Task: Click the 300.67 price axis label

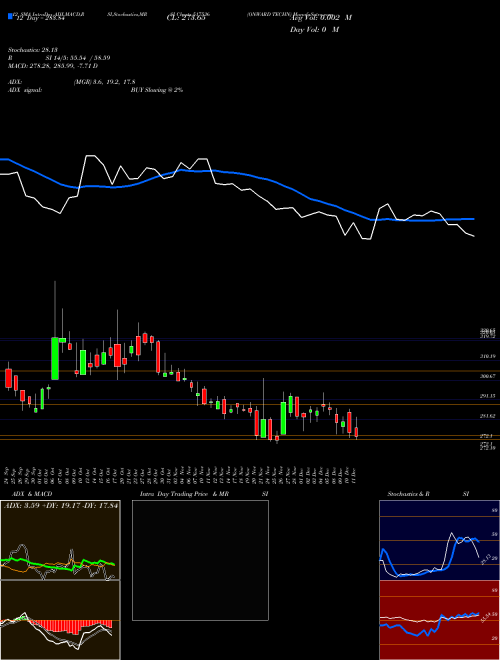Action: [x=488, y=376]
